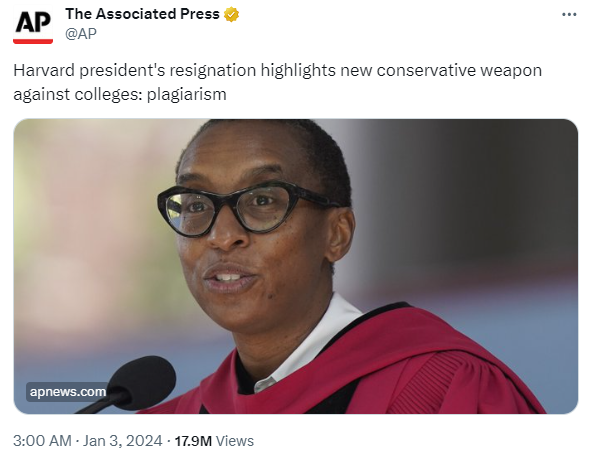589x456 pixels.
Task: Click the gold verified badge
Action: [231, 14]
